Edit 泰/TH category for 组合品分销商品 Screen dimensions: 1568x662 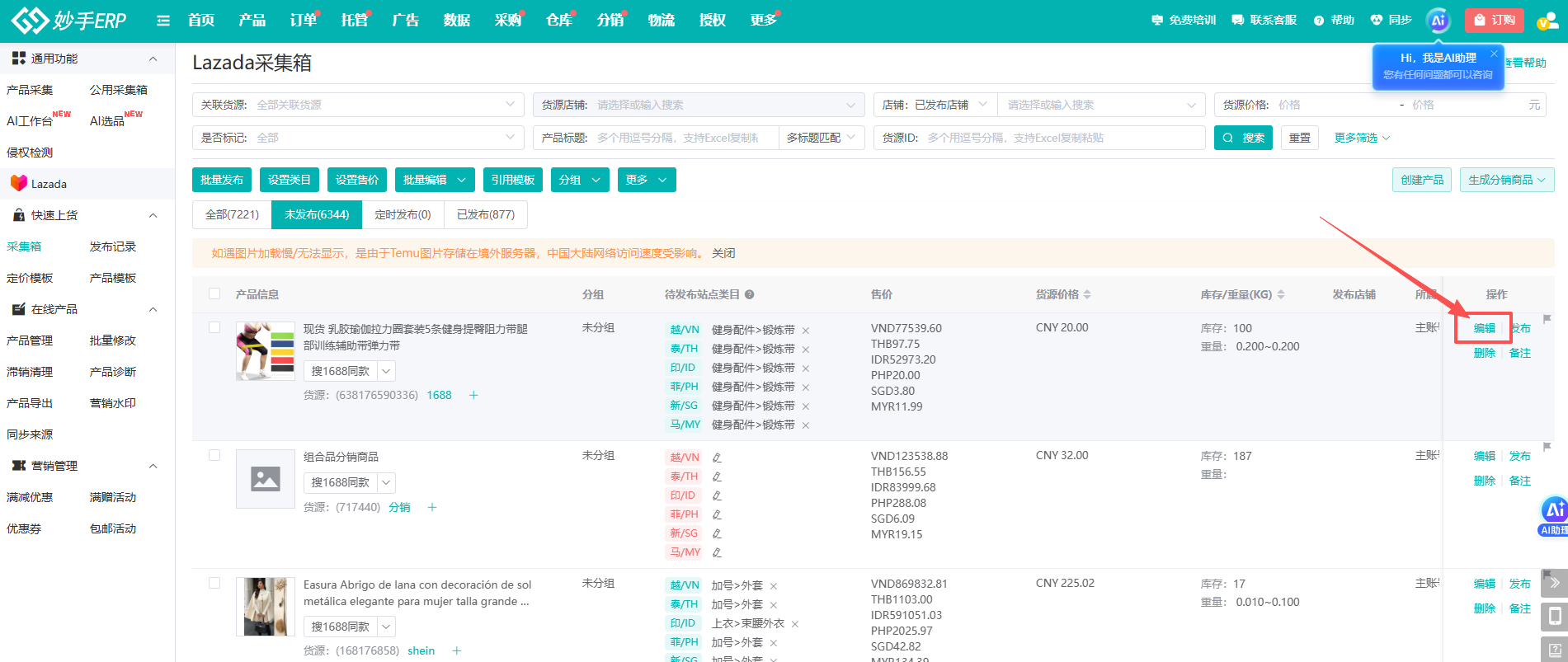717,477
